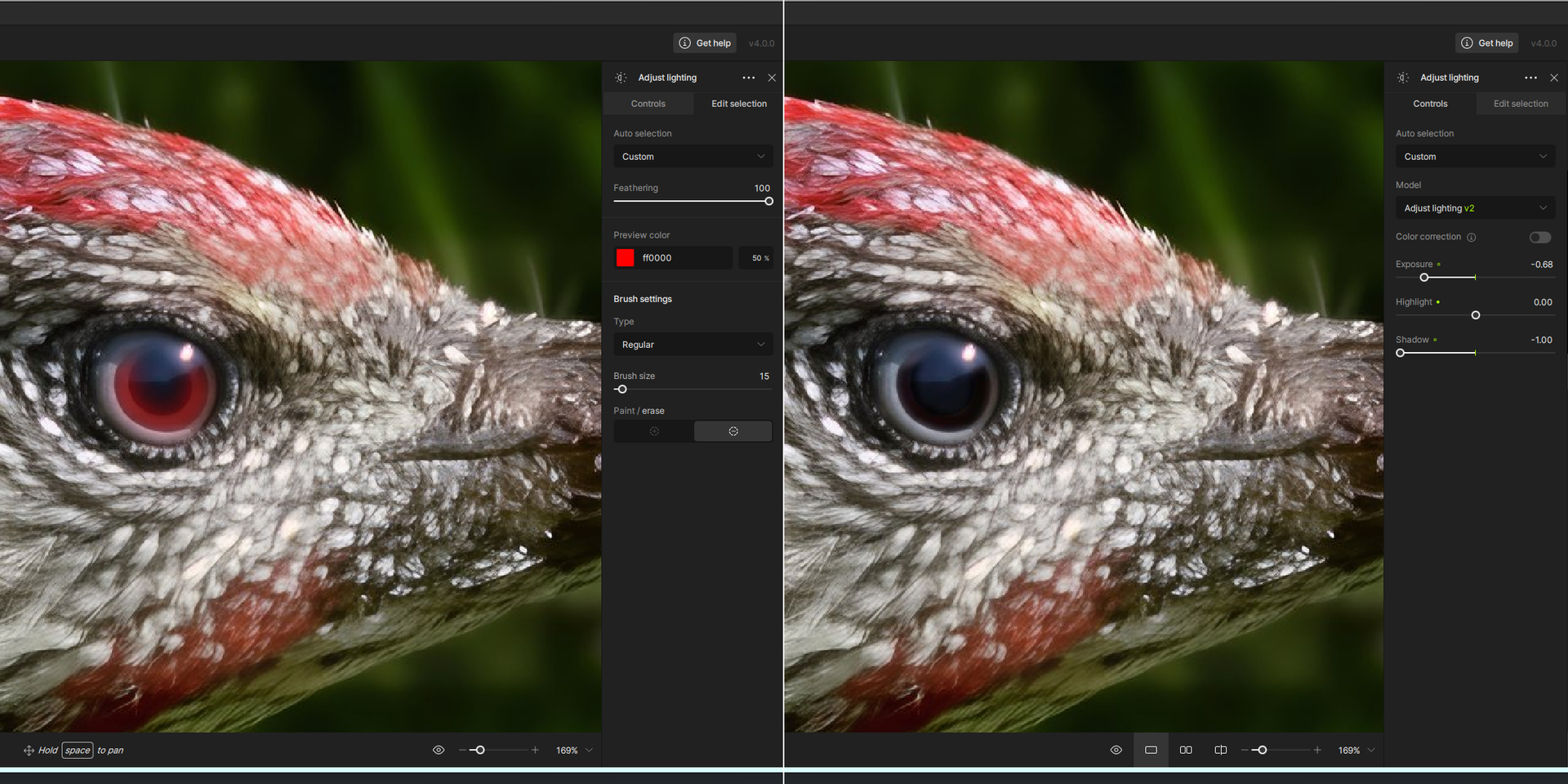Enable the Color correction toggle
This screenshot has width=1568, height=784.
(x=1539, y=238)
